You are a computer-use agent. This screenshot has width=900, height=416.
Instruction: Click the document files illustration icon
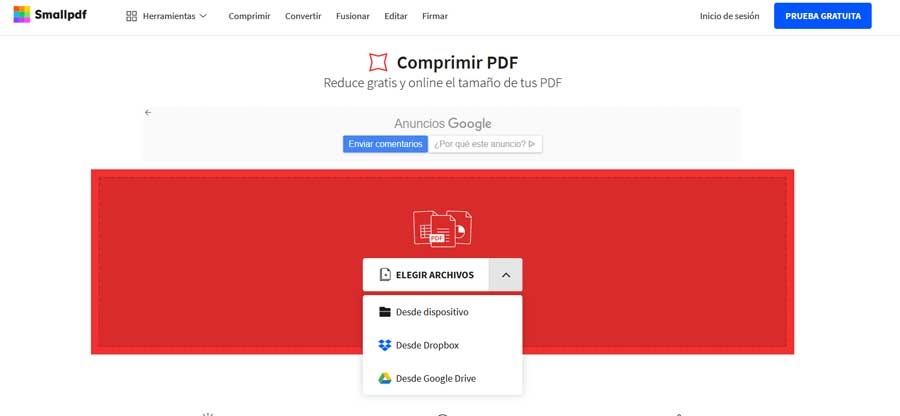click(x=443, y=228)
